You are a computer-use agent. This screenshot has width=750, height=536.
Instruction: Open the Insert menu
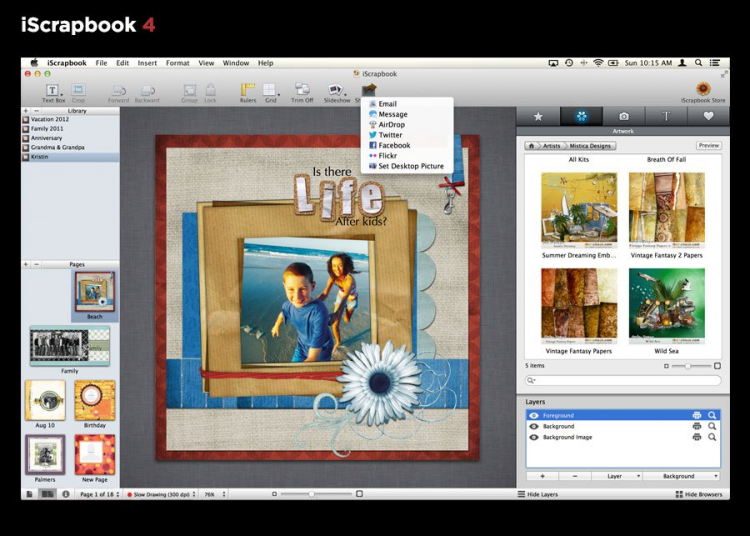click(x=147, y=63)
